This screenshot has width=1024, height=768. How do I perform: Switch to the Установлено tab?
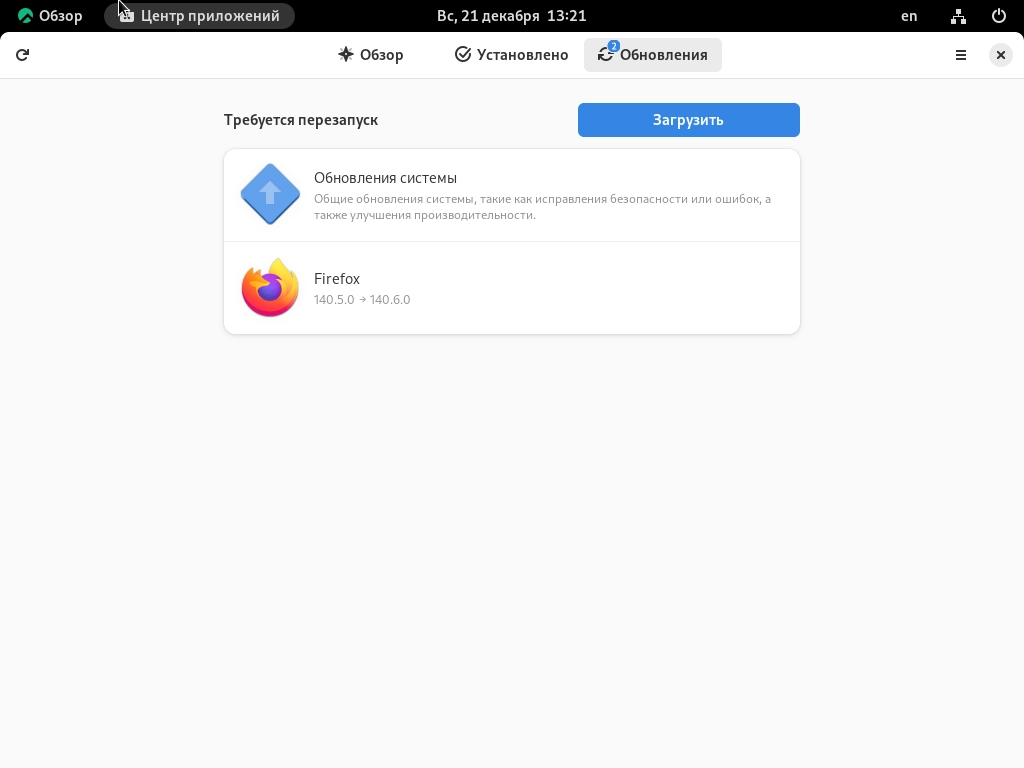[511, 55]
